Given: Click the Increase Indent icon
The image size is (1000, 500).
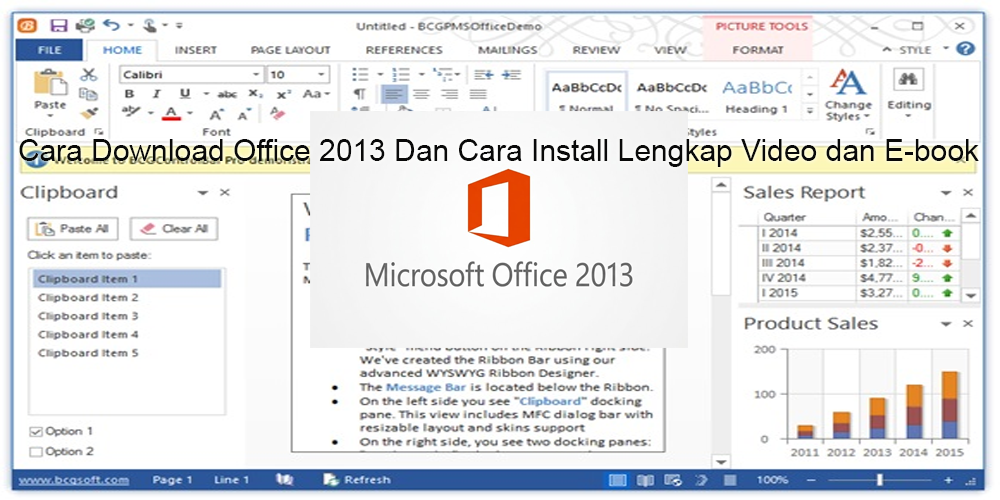Looking at the screenshot, I should (x=511, y=75).
